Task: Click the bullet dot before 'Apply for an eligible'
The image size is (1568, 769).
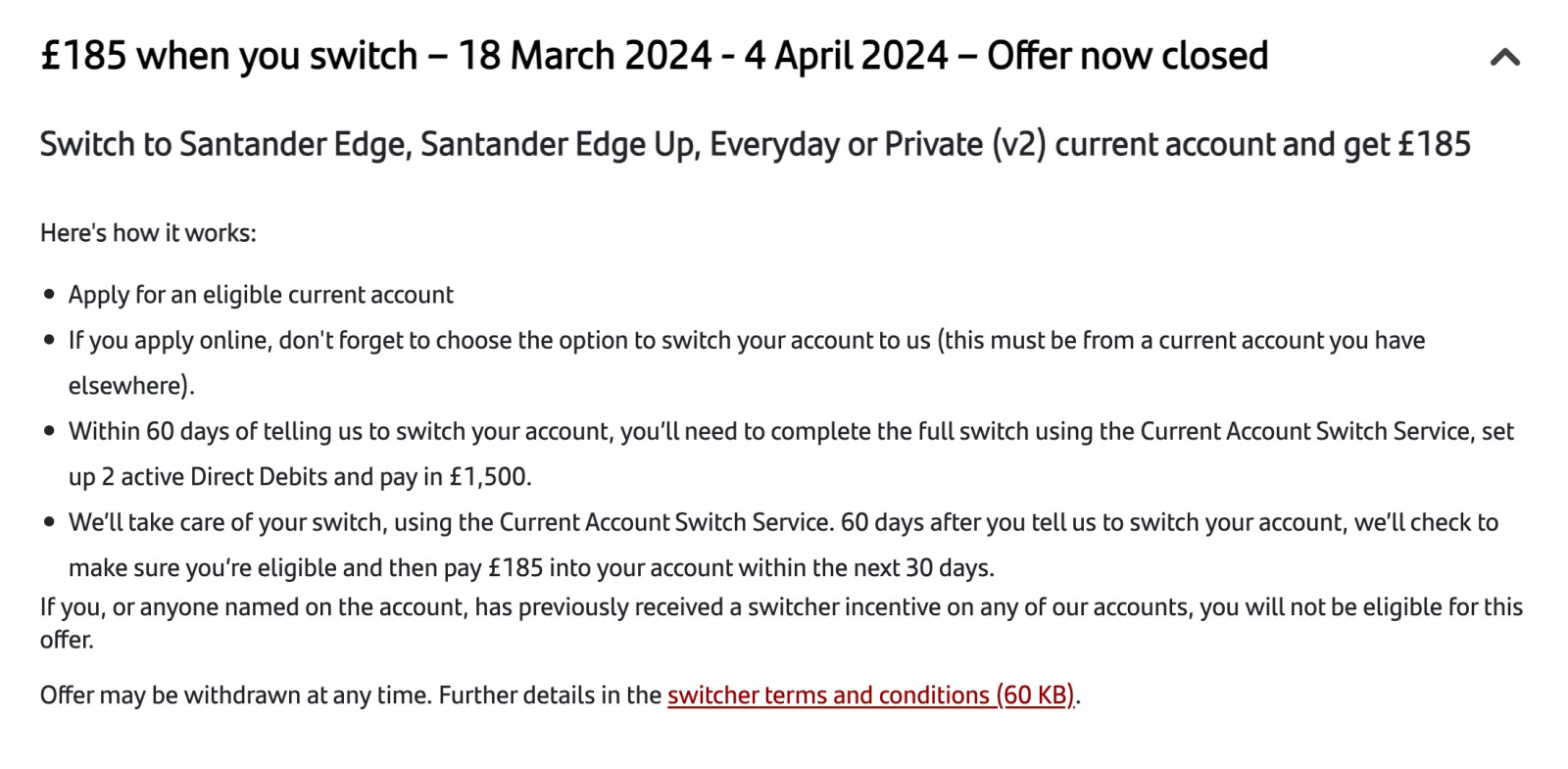Action: [x=49, y=295]
